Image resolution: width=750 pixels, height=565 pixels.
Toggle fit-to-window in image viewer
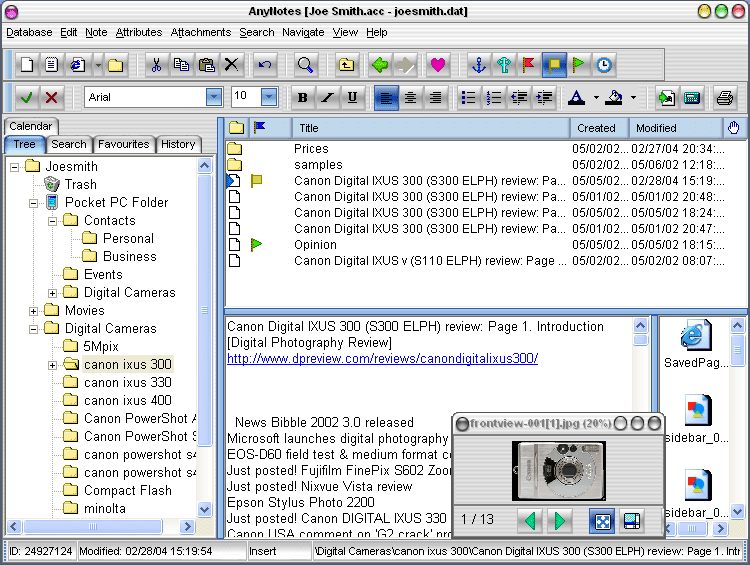(x=602, y=521)
